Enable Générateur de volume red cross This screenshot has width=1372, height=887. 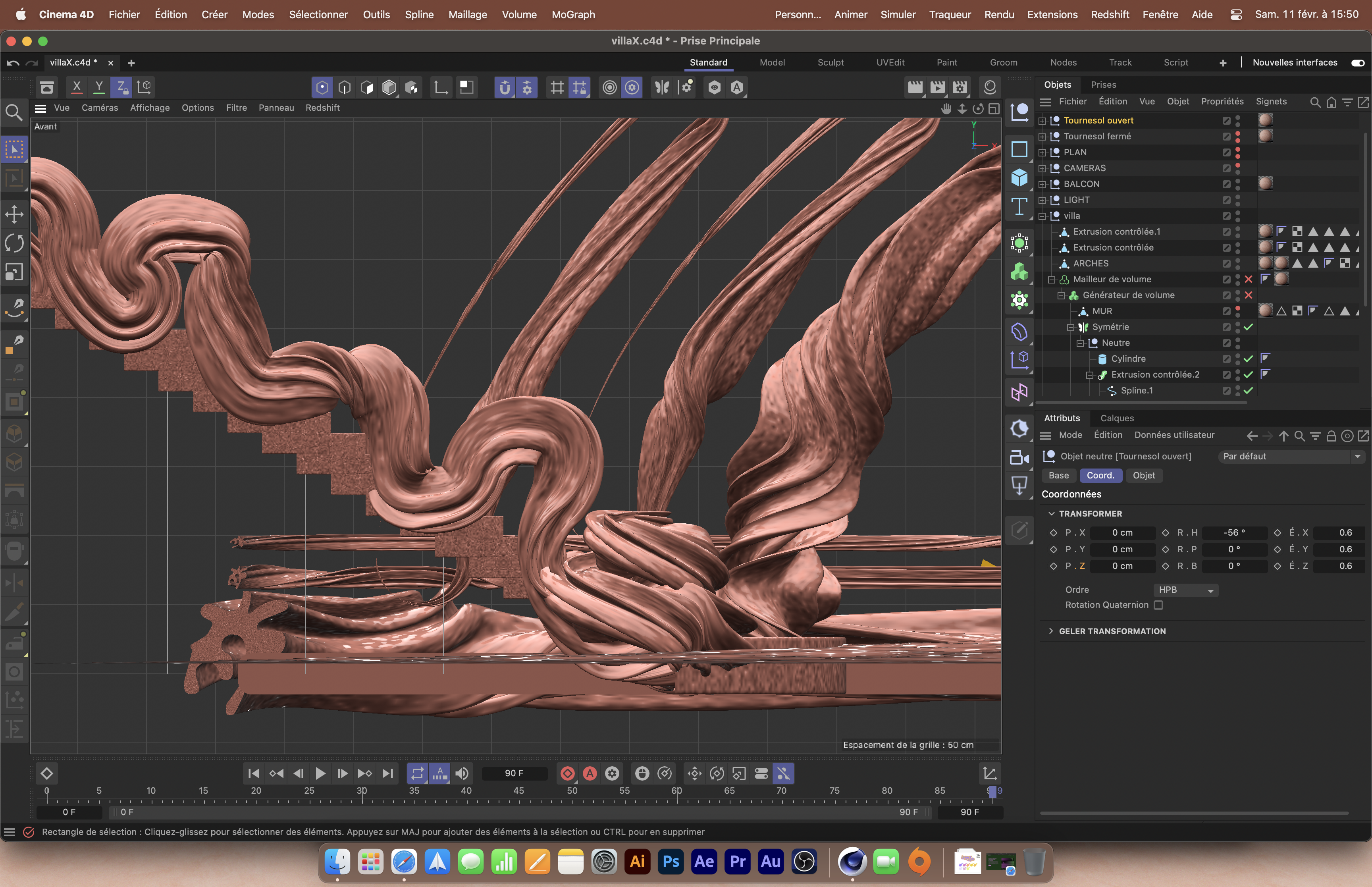coord(1248,295)
